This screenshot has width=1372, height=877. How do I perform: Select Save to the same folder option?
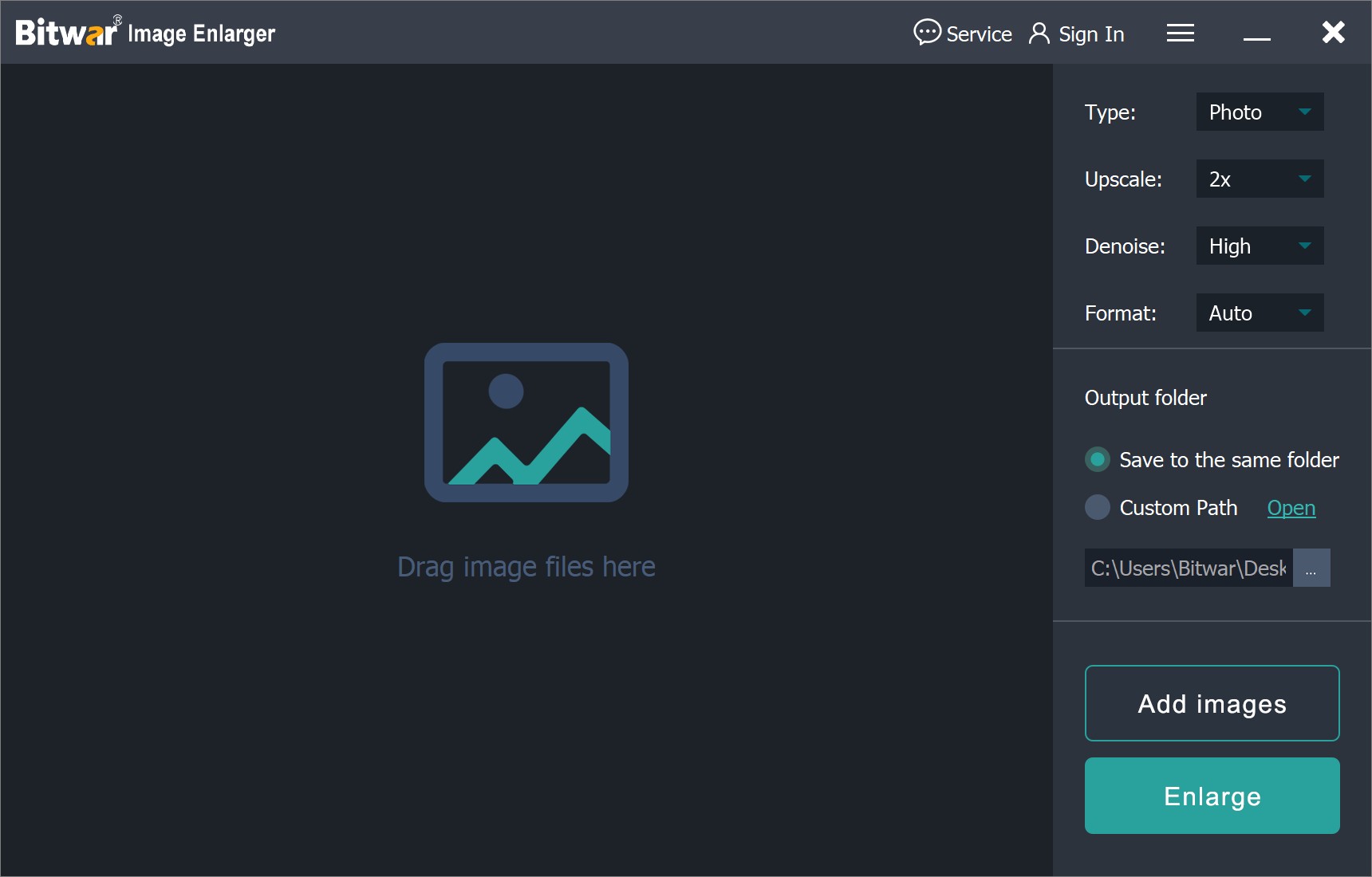pyautogui.click(x=1098, y=459)
